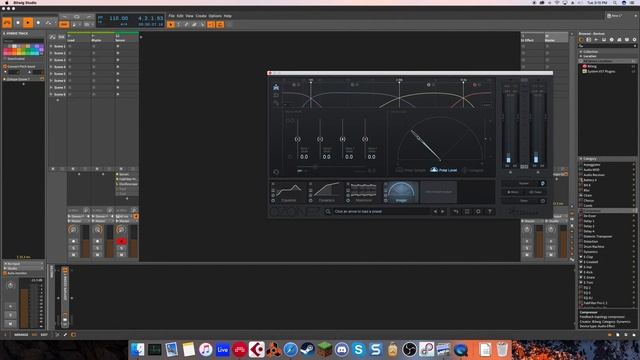Select the eraser tool in the toolbar
The height and width of the screenshot is (360, 640).
[x=194, y=24]
